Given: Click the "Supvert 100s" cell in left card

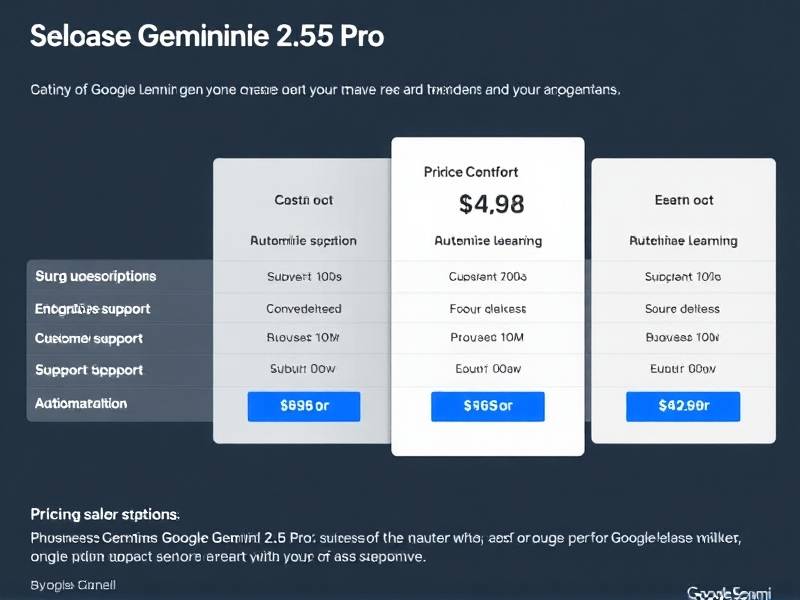Looking at the screenshot, I should click(304, 276).
